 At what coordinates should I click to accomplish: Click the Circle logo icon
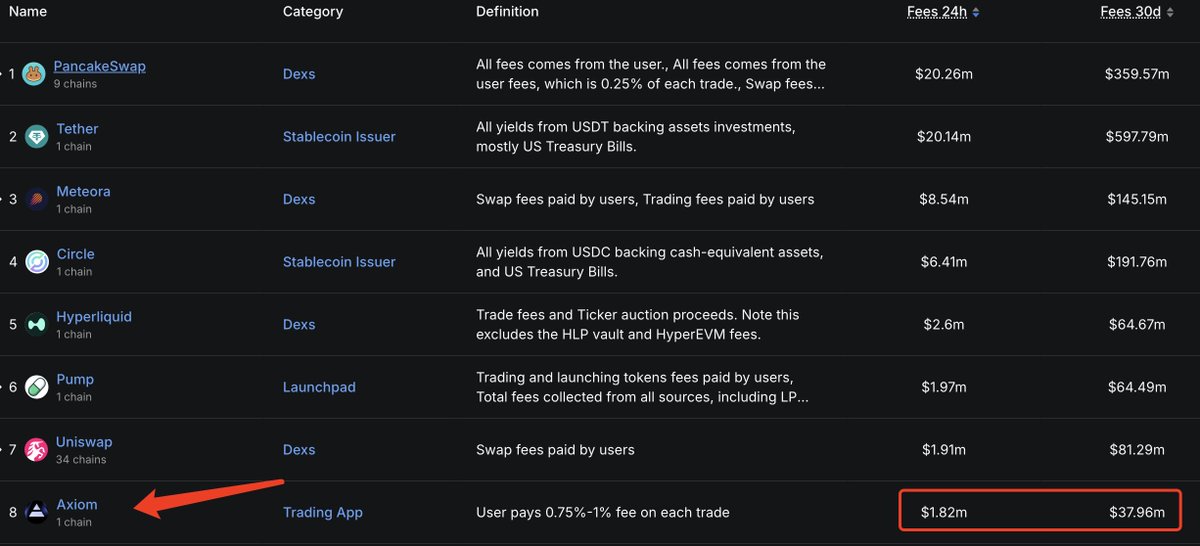[x=37, y=262]
